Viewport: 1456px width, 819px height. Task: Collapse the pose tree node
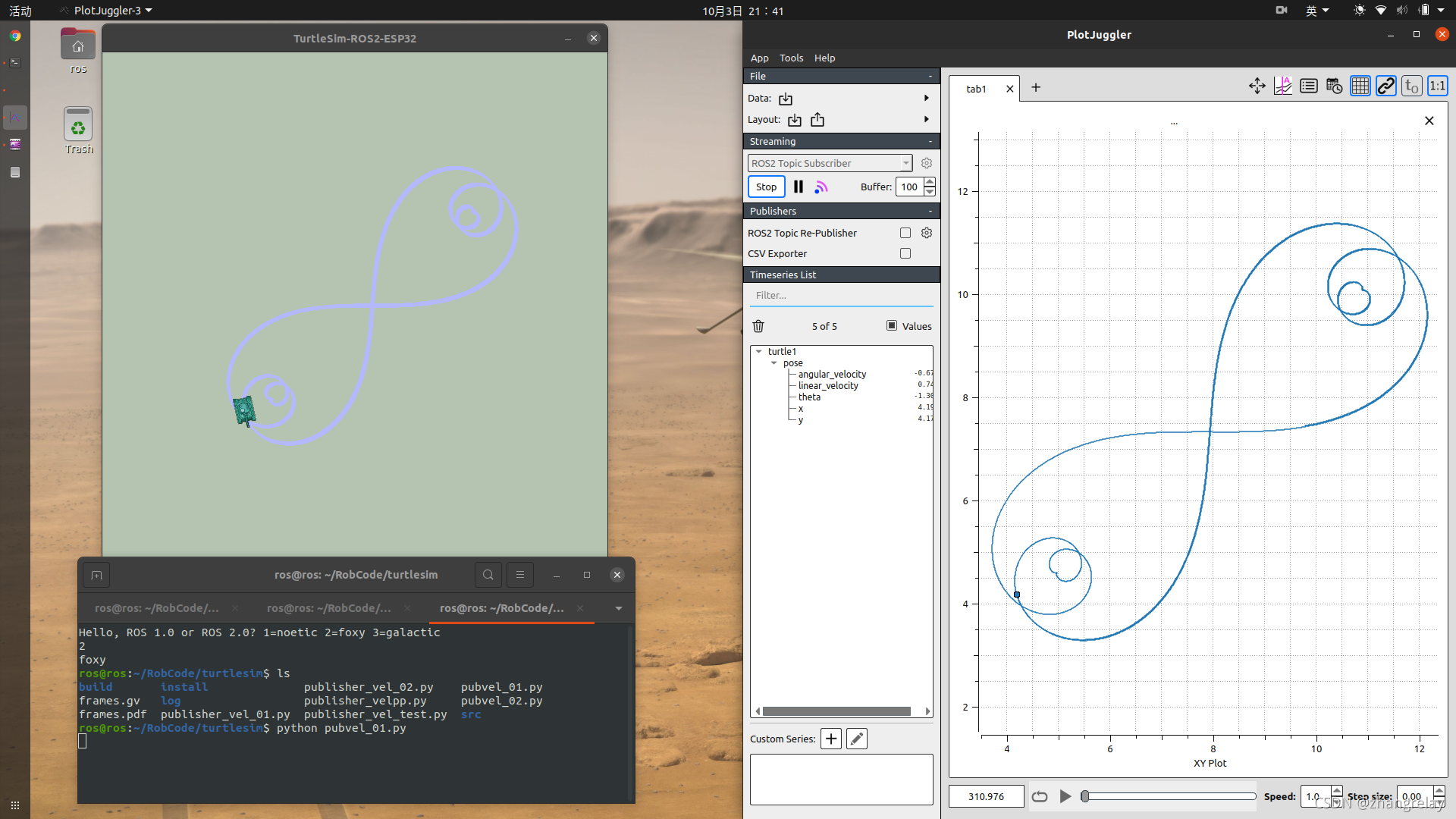[x=773, y=362]
